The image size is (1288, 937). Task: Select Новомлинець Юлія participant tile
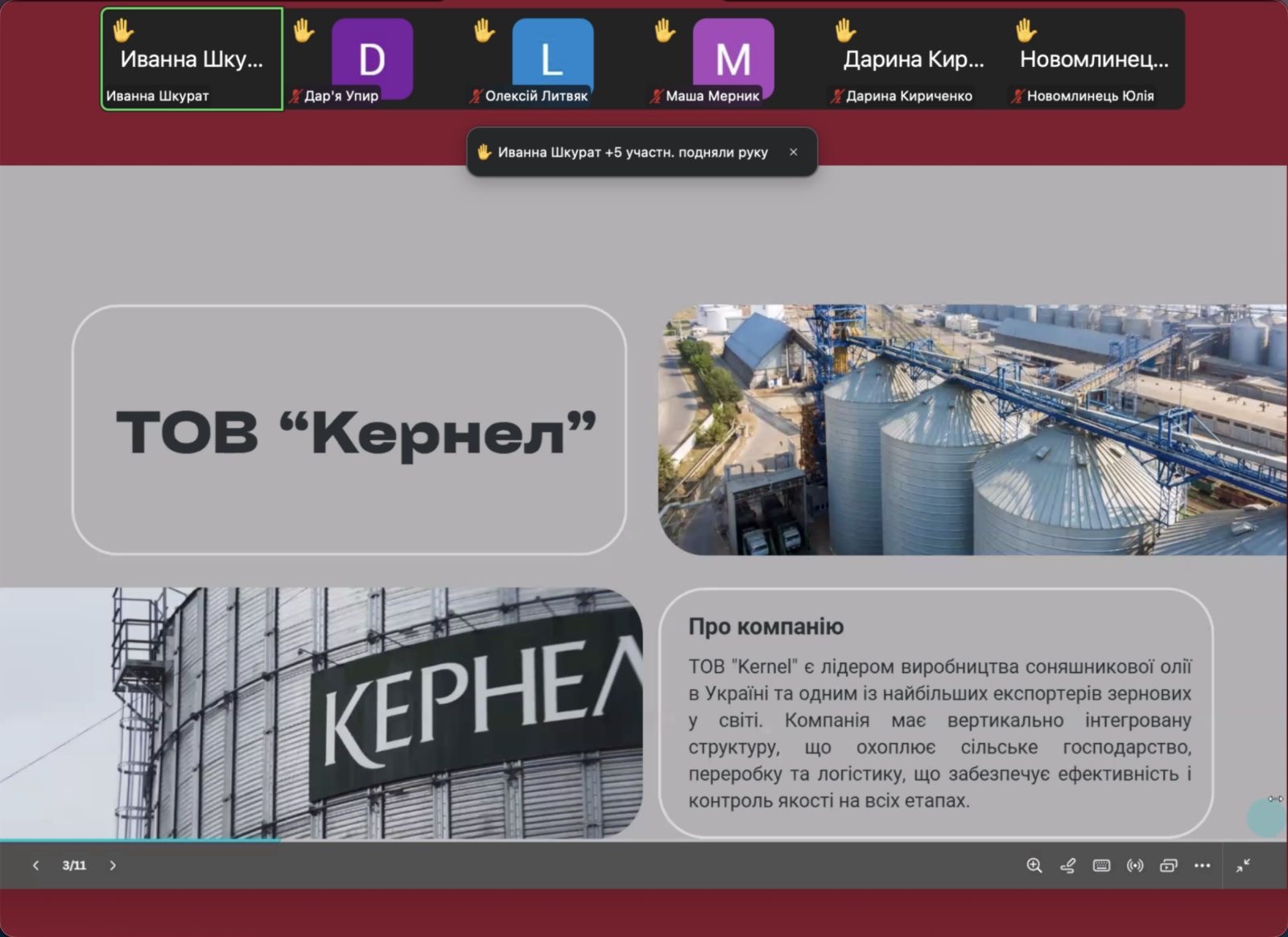click(1094, 60)
